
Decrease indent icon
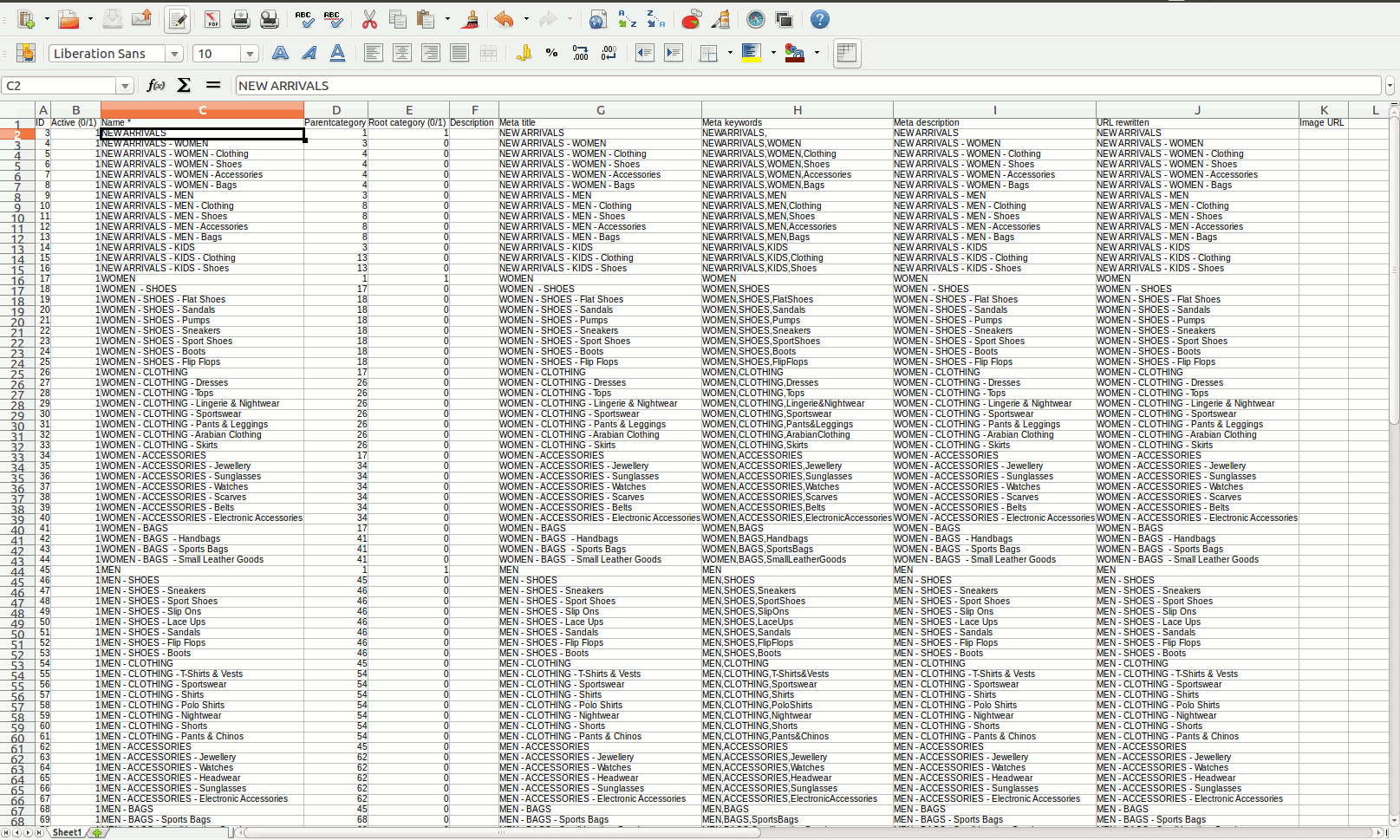point(645,53)
